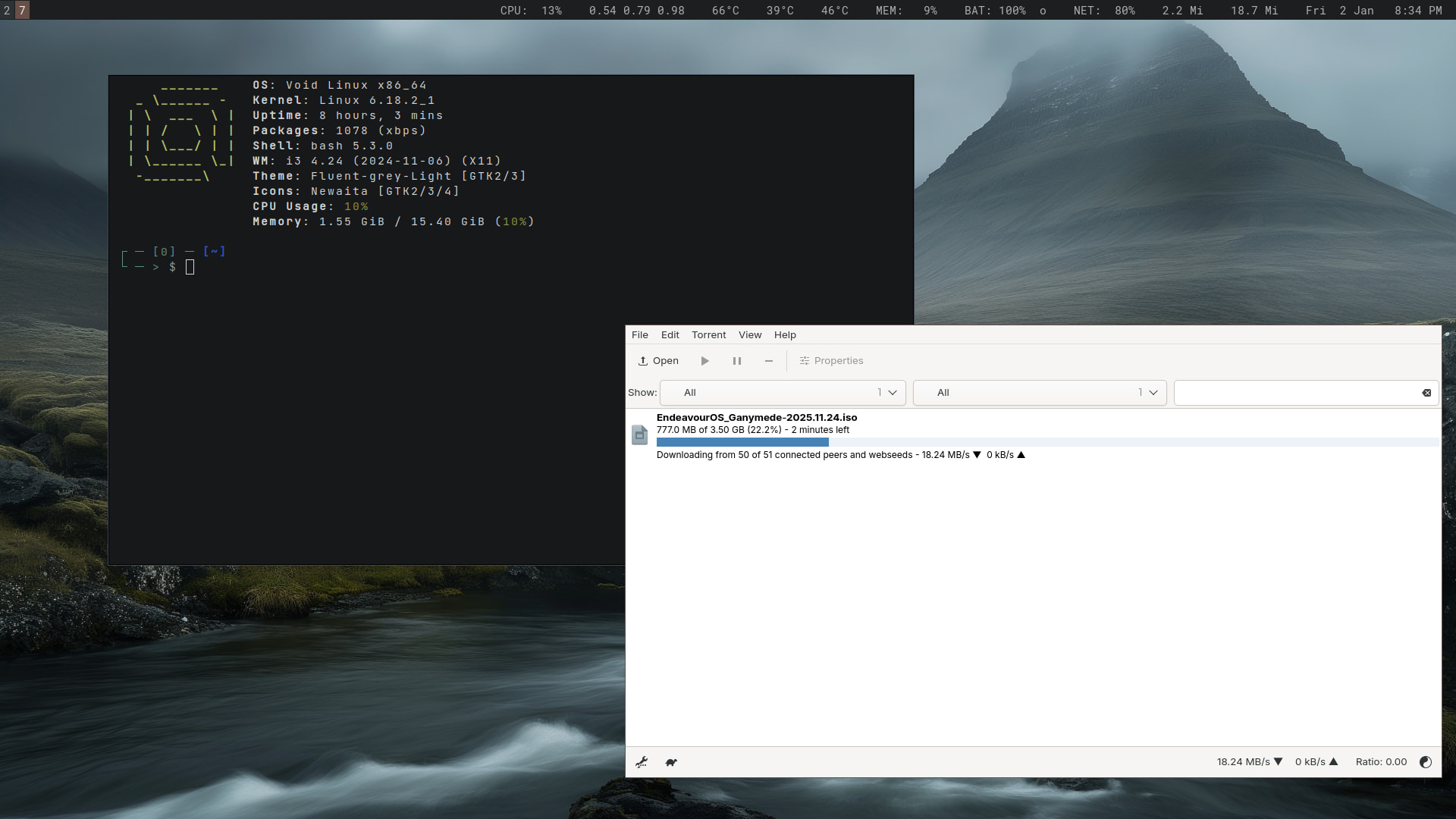The height and width of the screenshot is (819, 1456).
Task: Pause the selected torrent
Action: pos(736,361)
